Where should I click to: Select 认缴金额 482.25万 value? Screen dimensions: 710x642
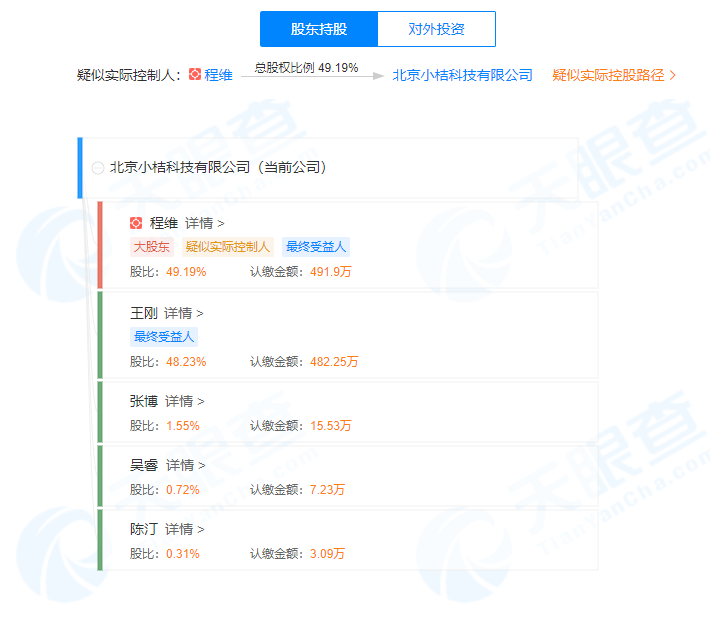click(x=334, y=362)
